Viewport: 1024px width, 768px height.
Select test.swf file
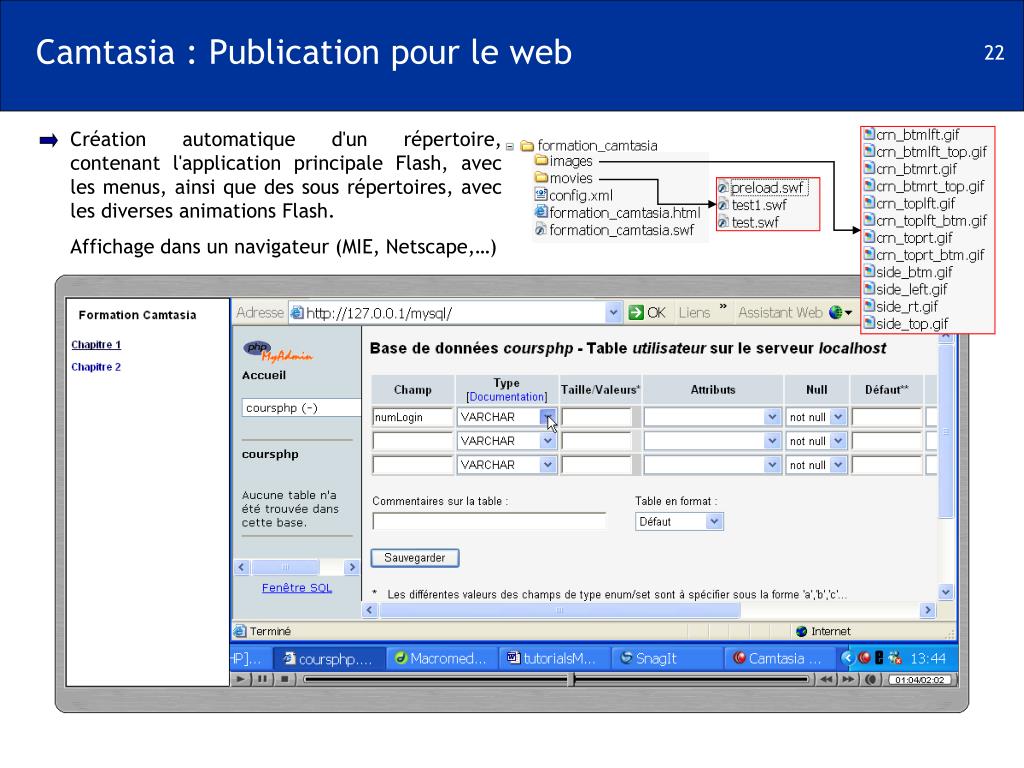tap(748, 223)
